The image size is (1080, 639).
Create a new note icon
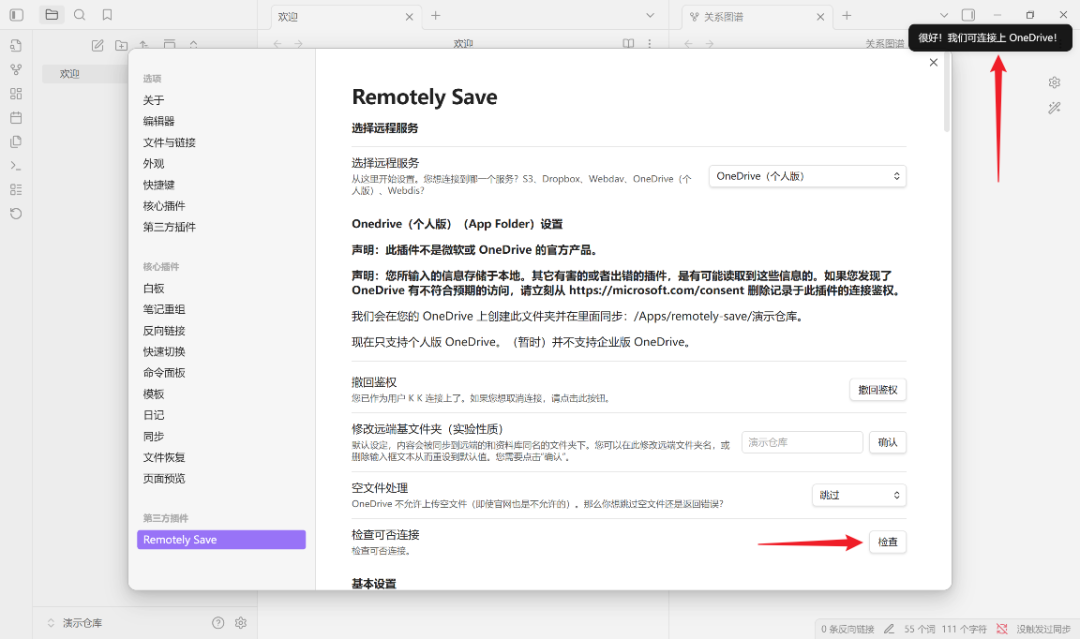pos(98,45)
